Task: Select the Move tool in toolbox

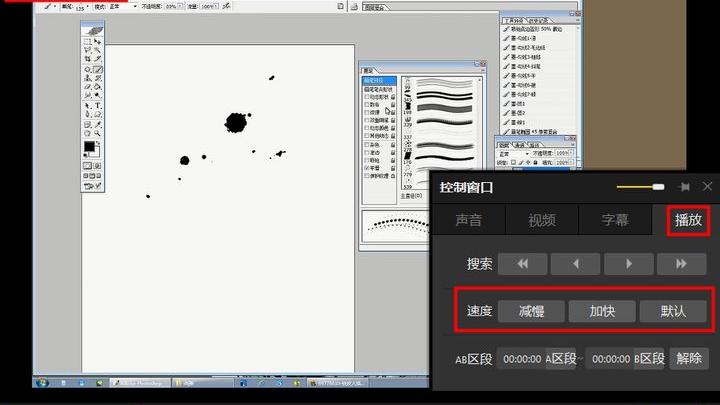Action: click(97, 42)
